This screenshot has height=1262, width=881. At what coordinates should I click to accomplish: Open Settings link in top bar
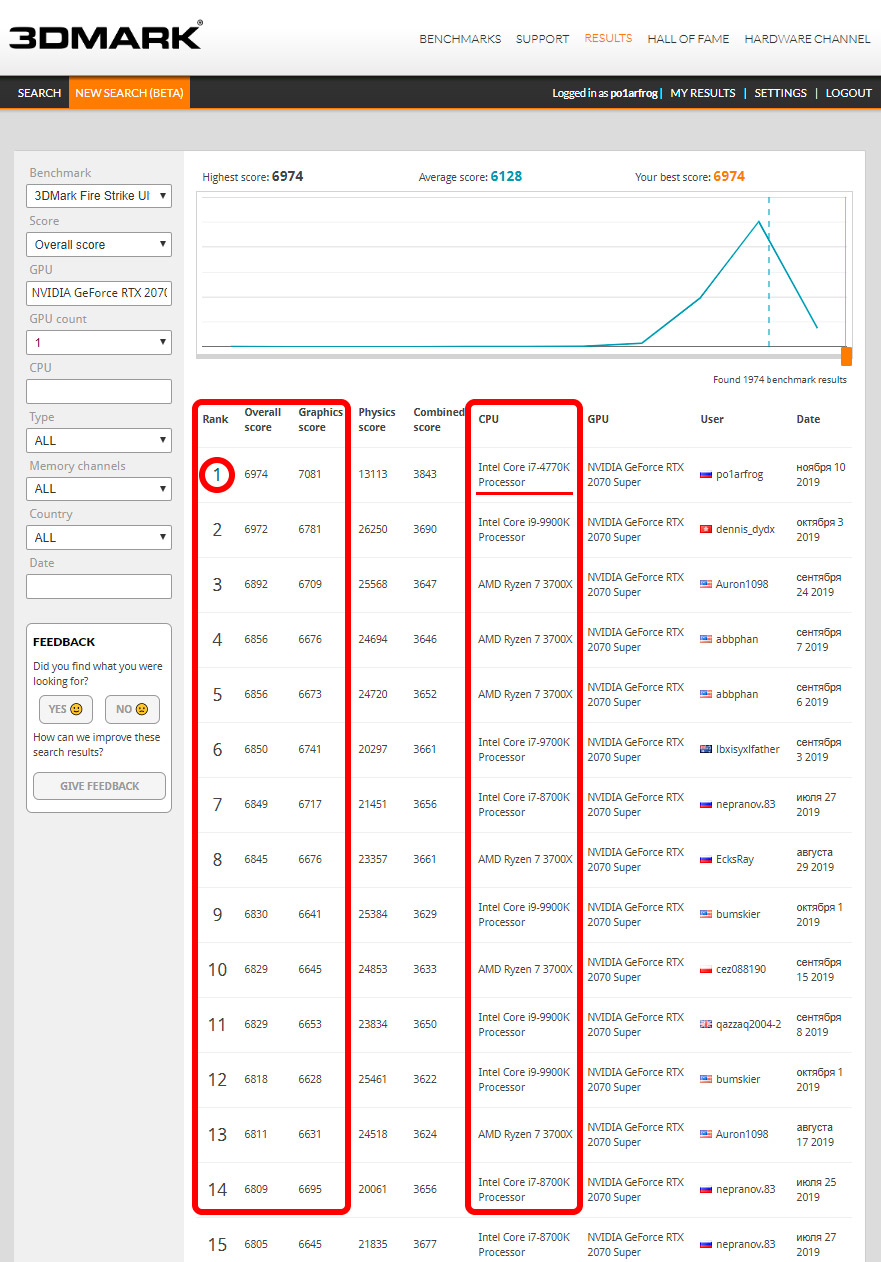click(780, 93)
